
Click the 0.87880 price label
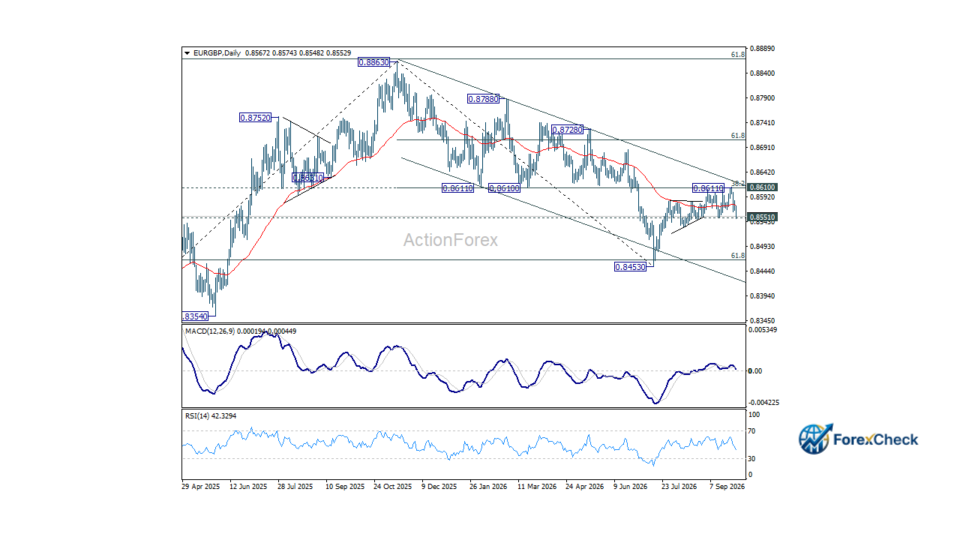pos(483,99)
